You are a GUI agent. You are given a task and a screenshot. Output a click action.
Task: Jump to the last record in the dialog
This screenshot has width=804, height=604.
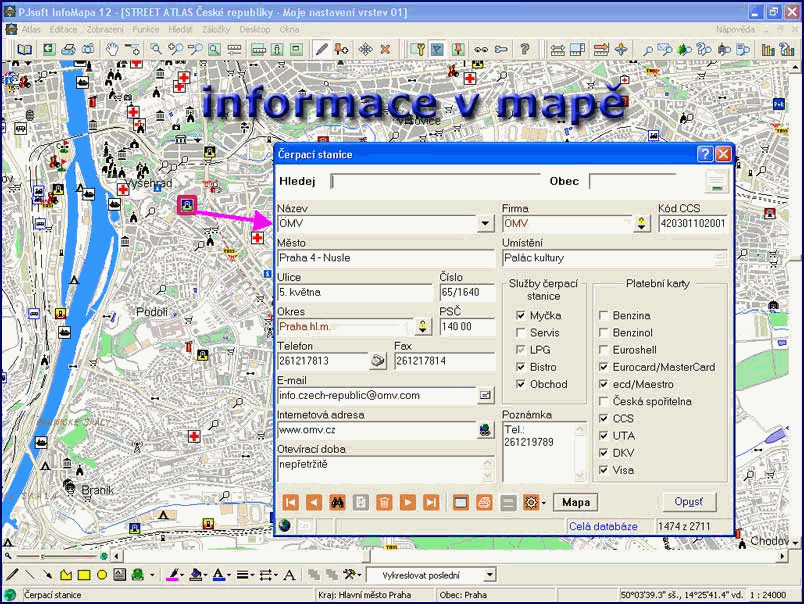(431, 502)
